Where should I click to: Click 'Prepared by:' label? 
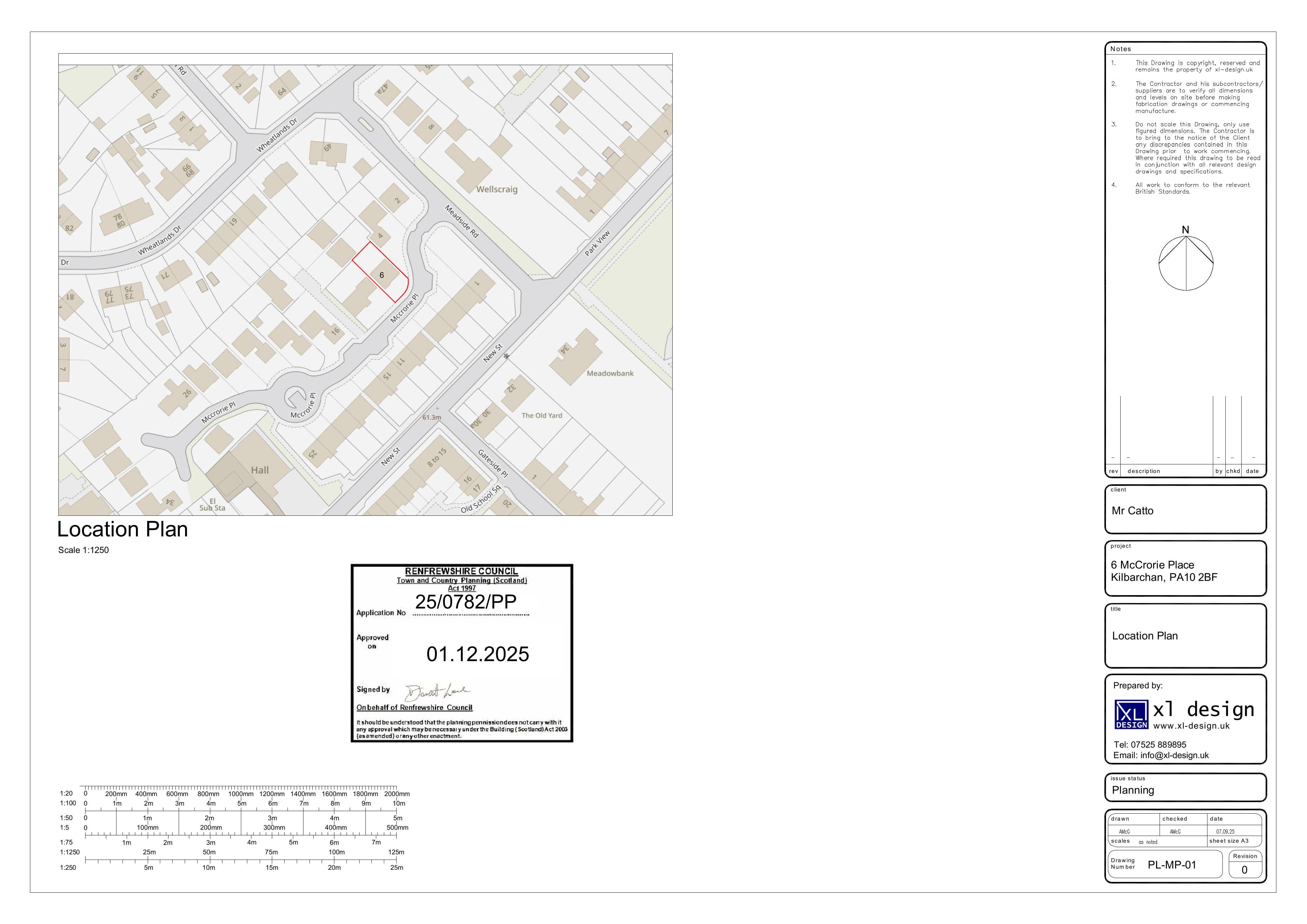click(1138, 686)
